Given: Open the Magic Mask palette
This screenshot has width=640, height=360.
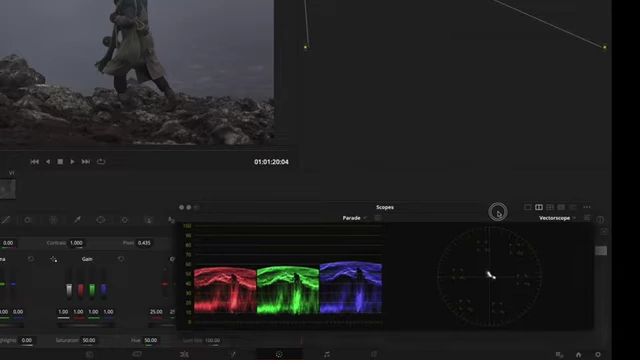Looking at the screenshot, I should point(149,220).
